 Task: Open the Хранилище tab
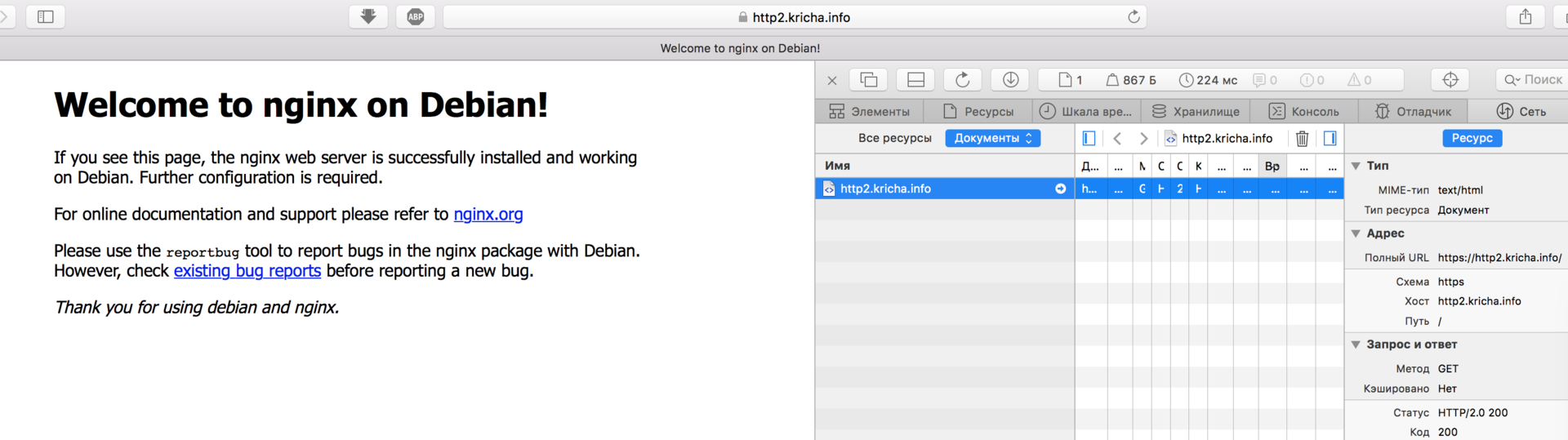pyautogui.click(x=1196, y=111)
